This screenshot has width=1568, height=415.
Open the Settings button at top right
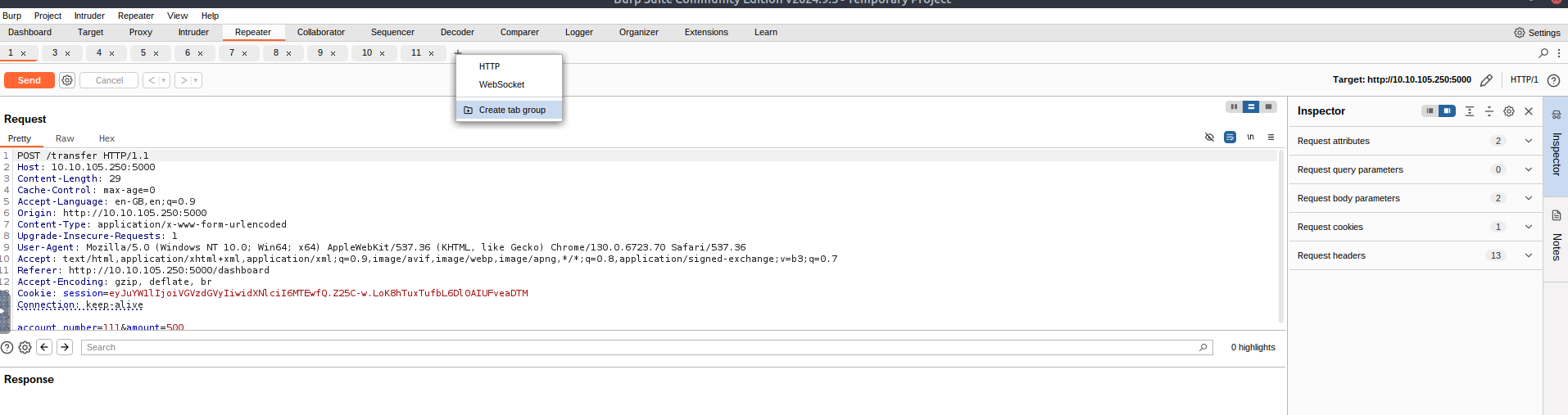coord(1537,33)
